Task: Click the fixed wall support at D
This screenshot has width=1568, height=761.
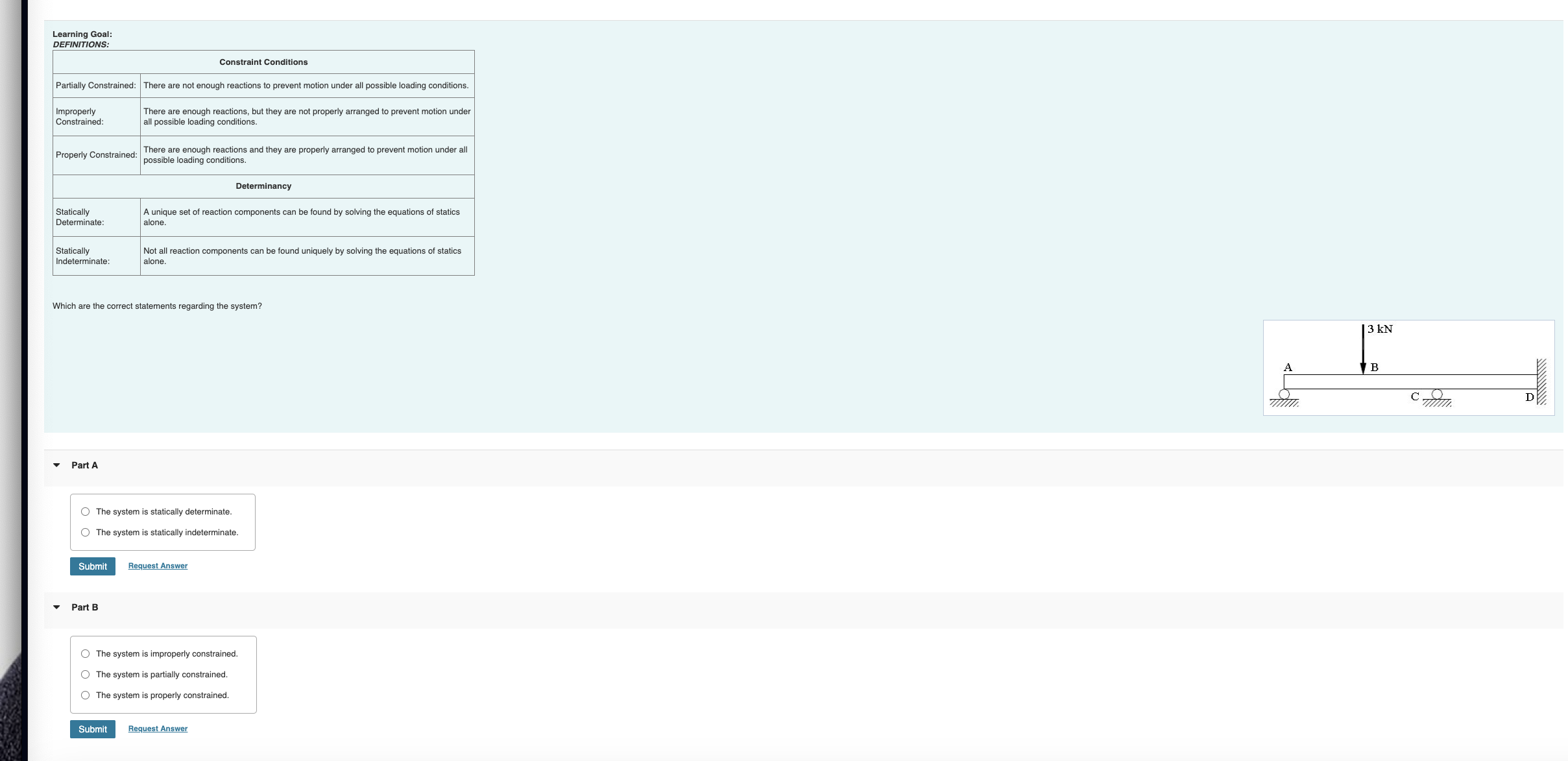Action: point(1542,381)
